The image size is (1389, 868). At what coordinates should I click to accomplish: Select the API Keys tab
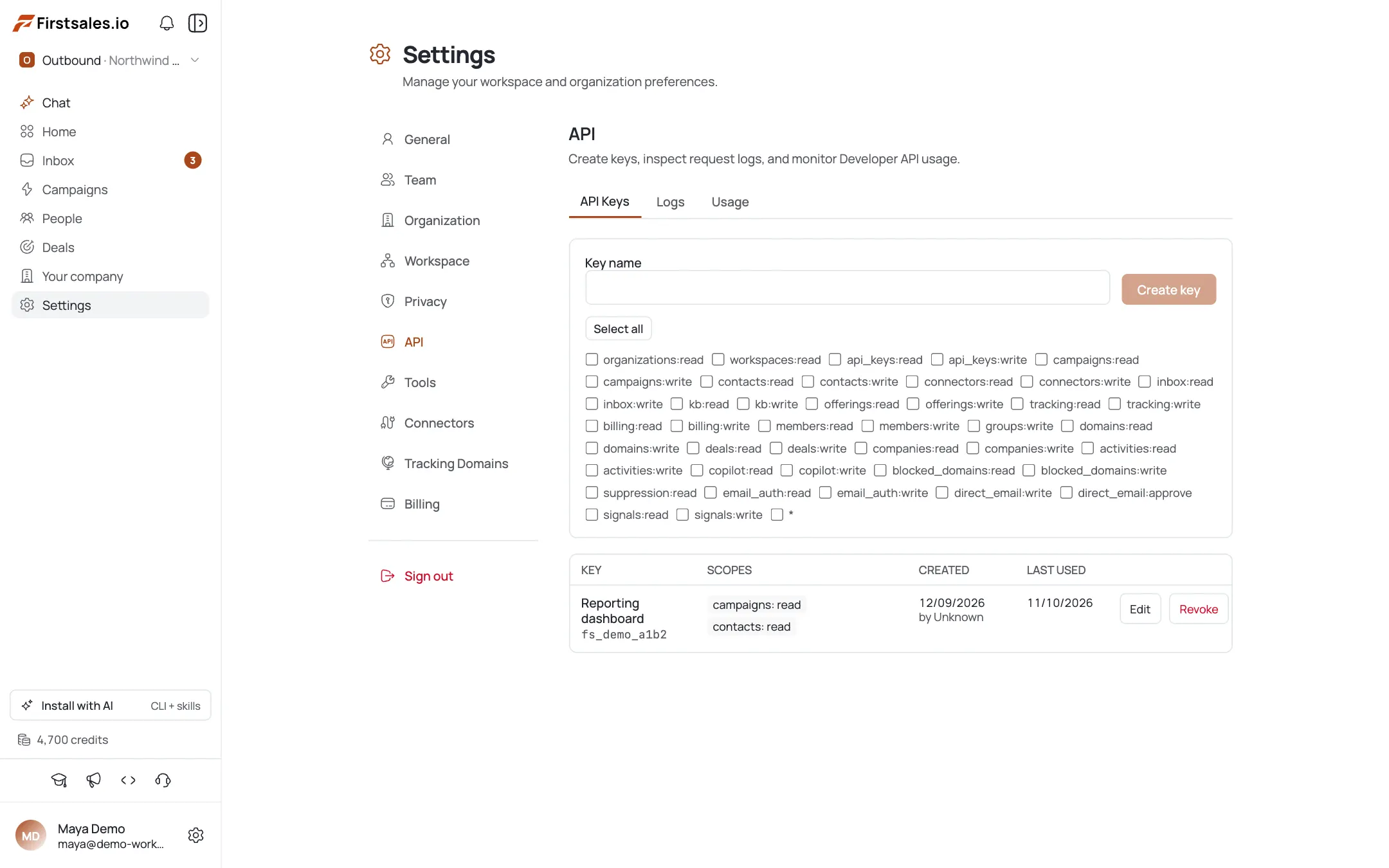point(604,202)
